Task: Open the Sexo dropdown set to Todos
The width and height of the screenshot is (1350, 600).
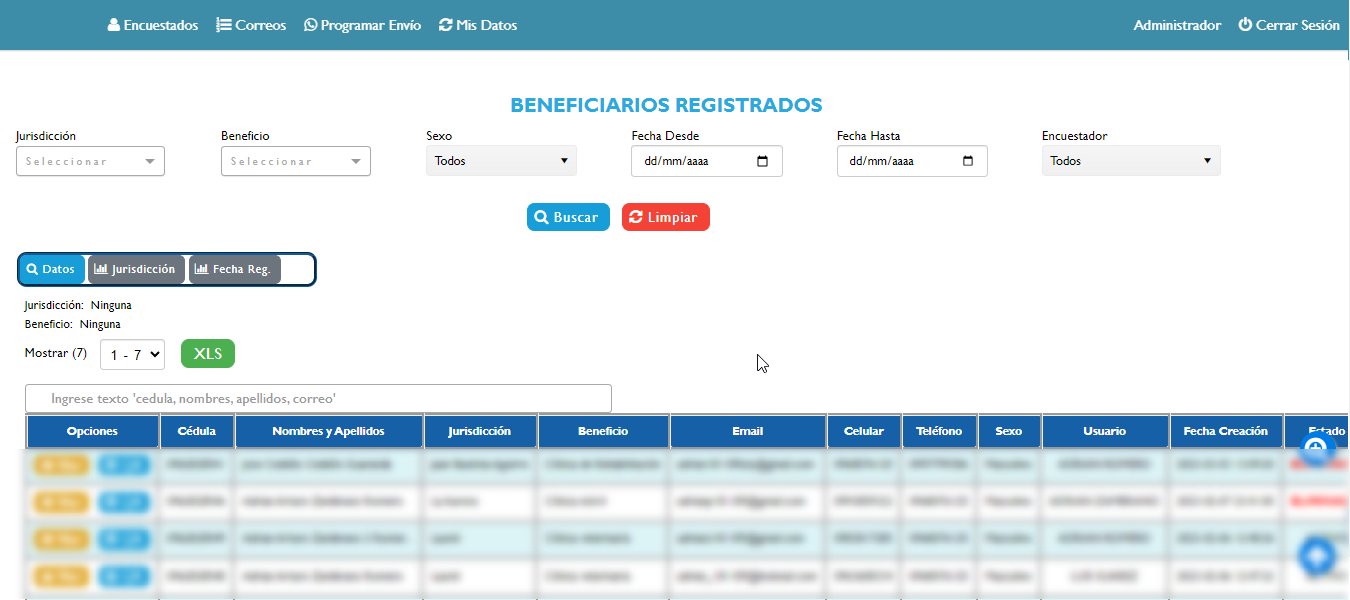Action: tap(501, 161)
